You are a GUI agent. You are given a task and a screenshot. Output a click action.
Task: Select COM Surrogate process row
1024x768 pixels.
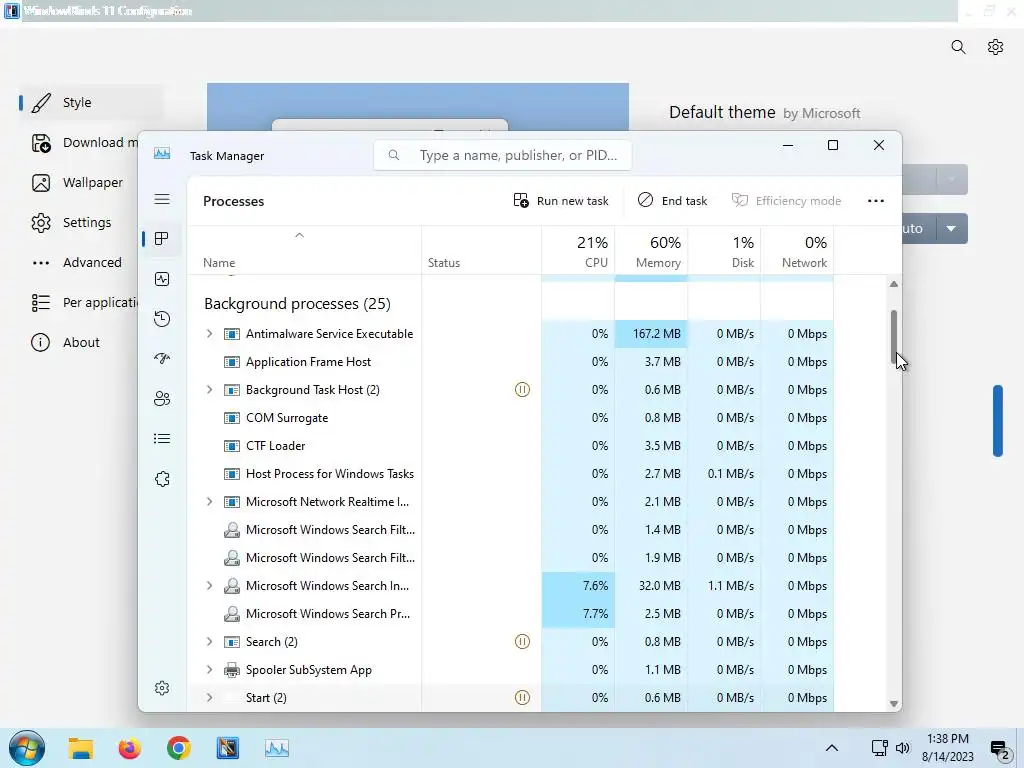click(511, 418)
